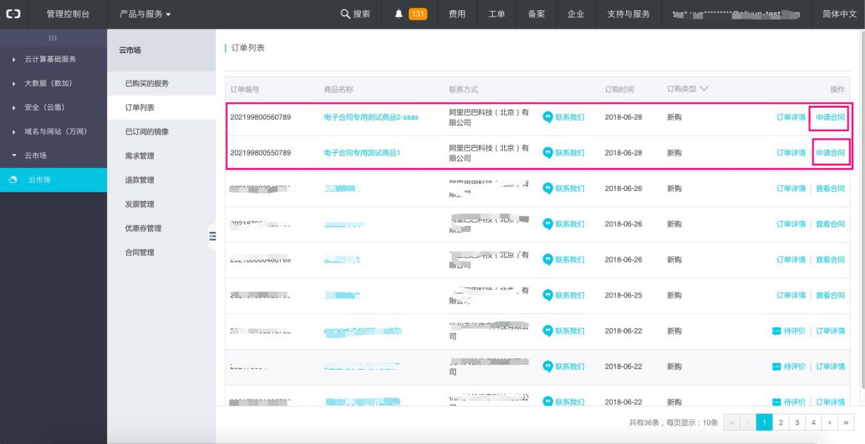Click 待评价 comment icon in first 2018-06-22 row
Viewport: 865px width, 444px height.
click(776, 331)
